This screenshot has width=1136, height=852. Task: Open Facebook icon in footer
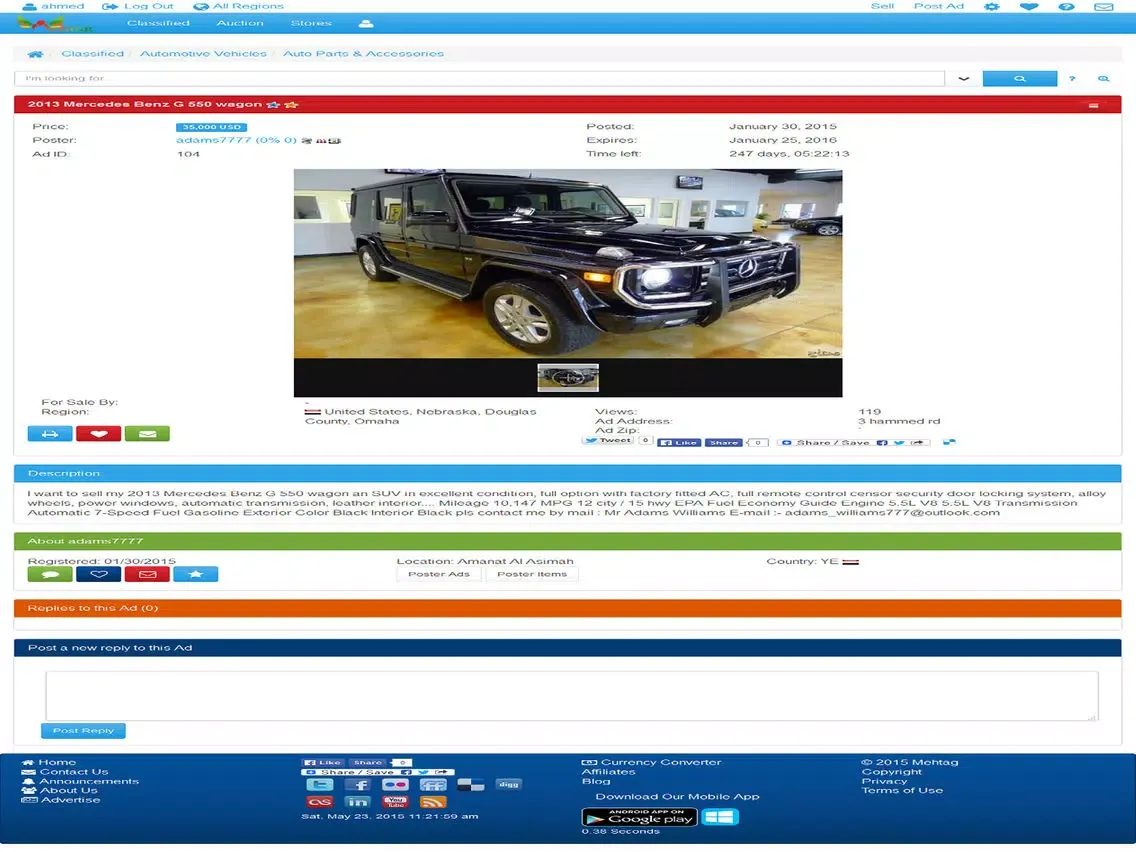click(358, 785)
